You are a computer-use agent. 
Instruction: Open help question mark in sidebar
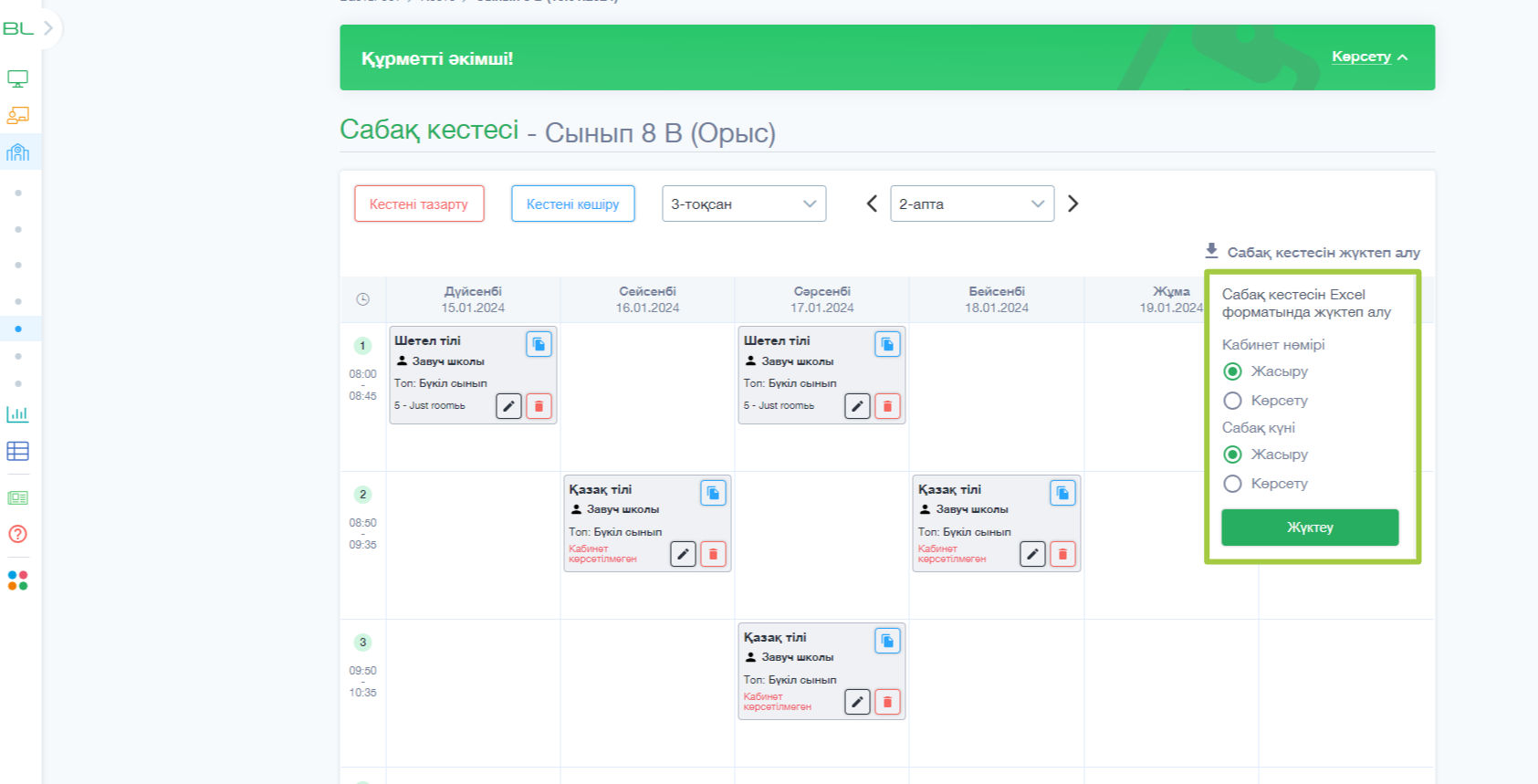click(x=17, y=534)
